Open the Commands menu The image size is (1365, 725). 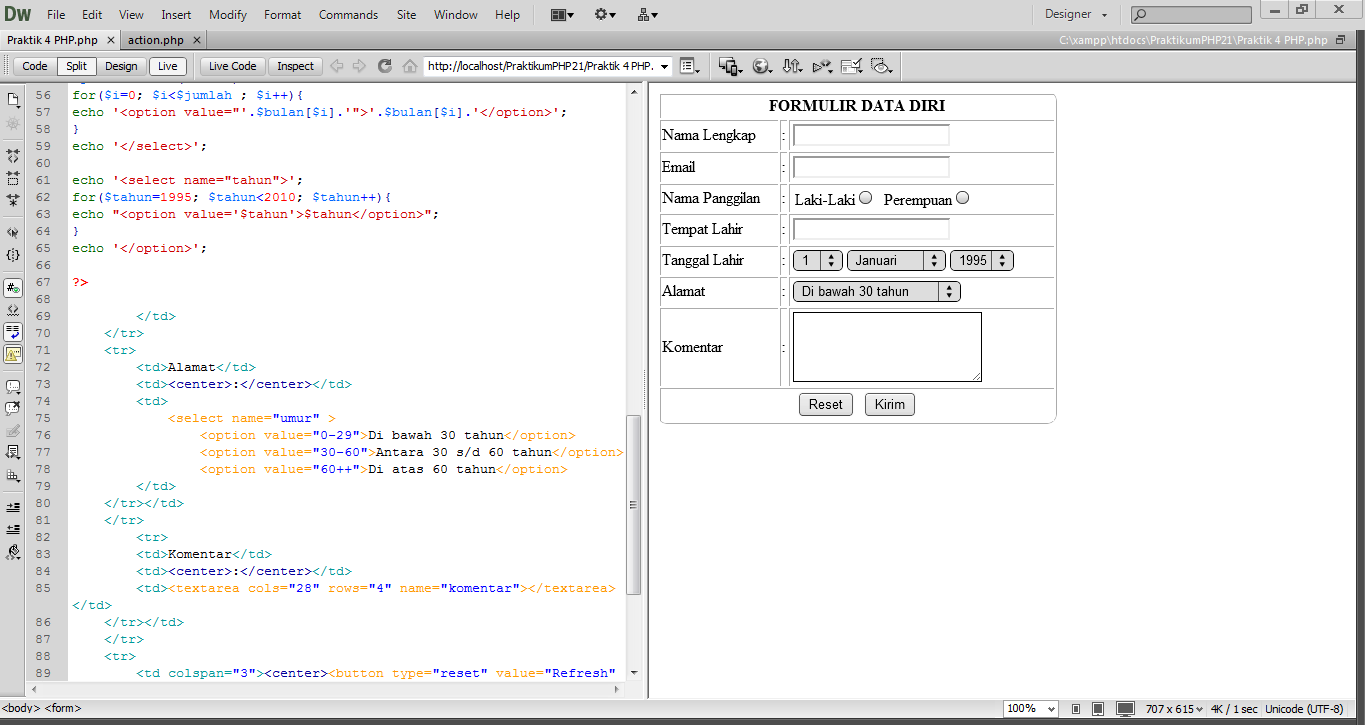(x=348, y=15)
